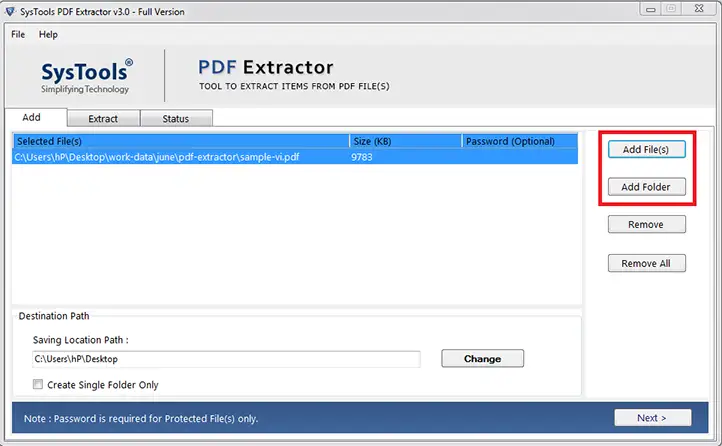Click the Add Folder button
This screenshot has width=722, height=446.
pyautogui.click(x=646, y=187)
